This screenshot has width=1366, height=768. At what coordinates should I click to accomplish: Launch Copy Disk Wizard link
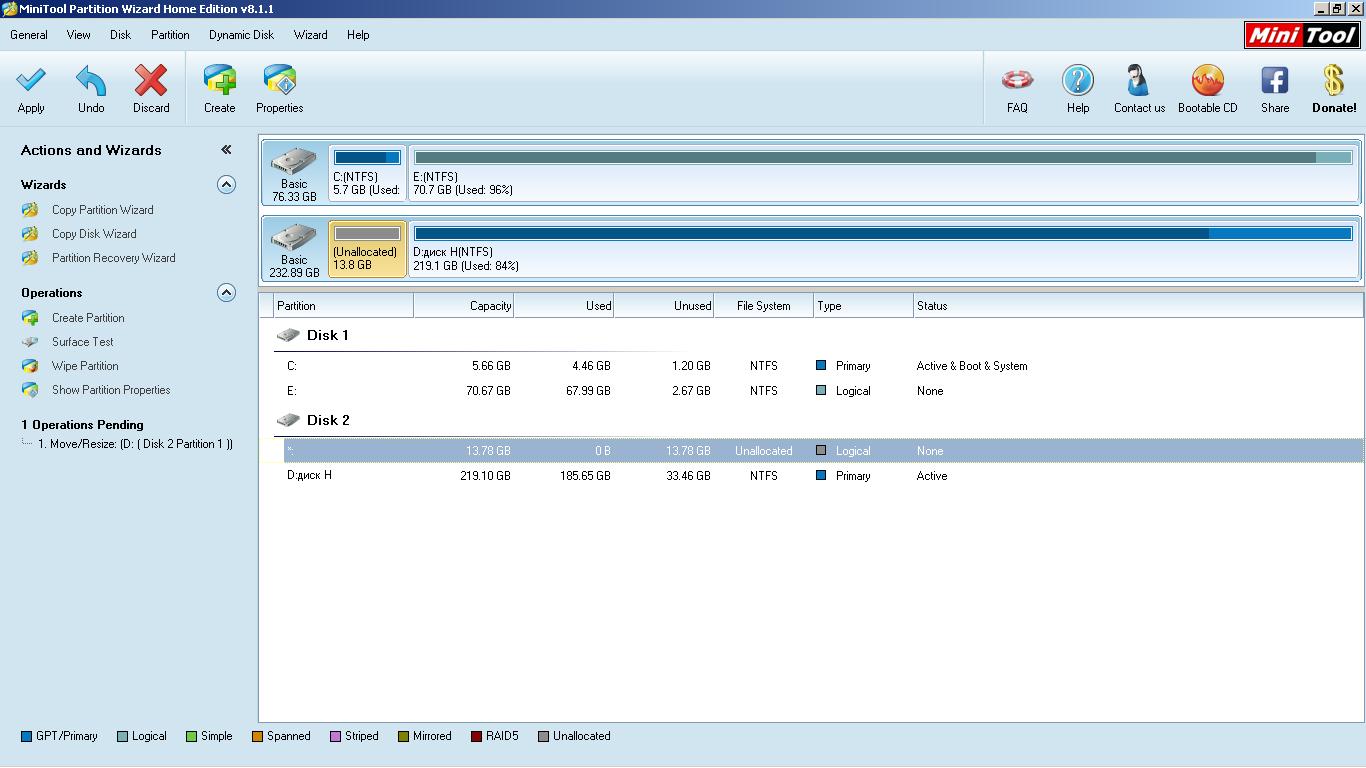pyautogui.click(x=94, y=234)
